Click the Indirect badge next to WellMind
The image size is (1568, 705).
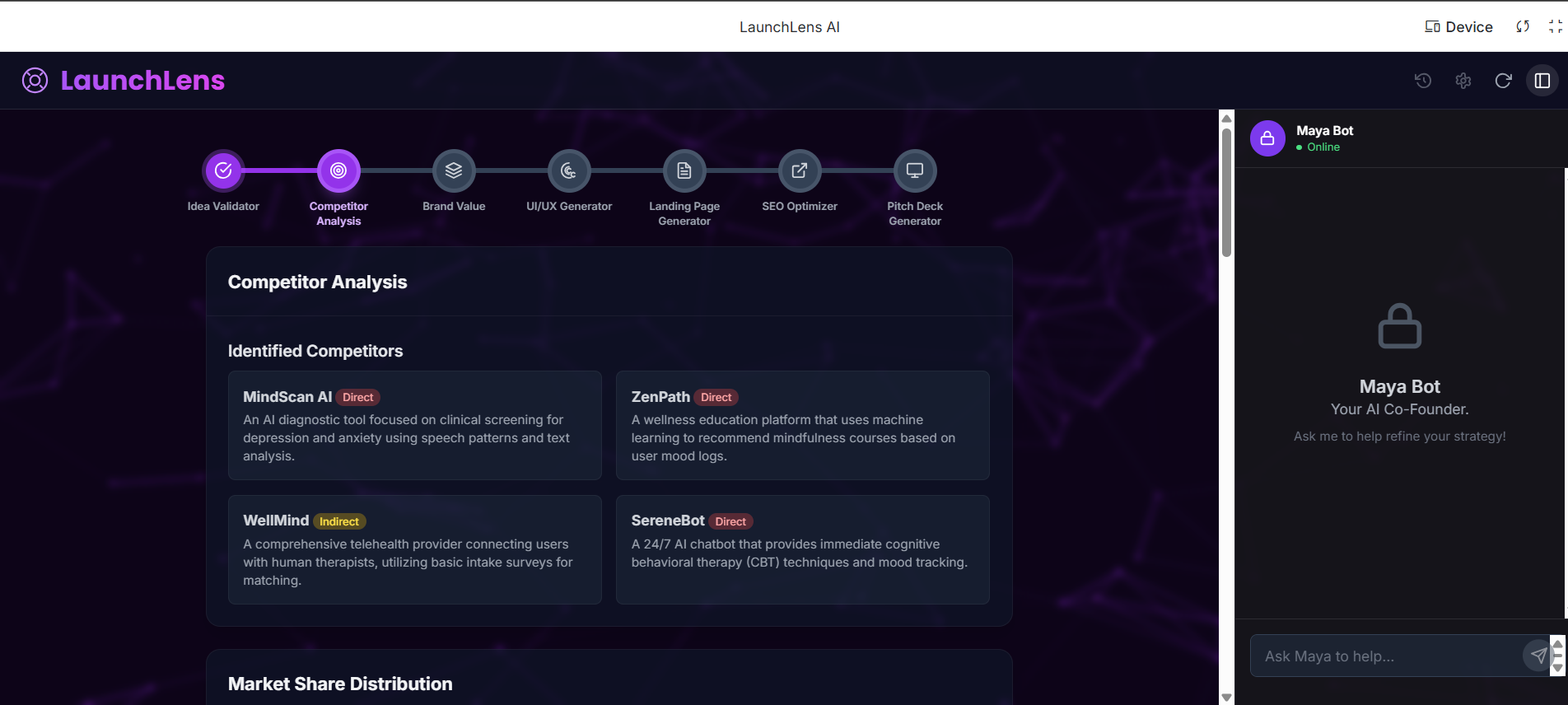tap(339, 521)
